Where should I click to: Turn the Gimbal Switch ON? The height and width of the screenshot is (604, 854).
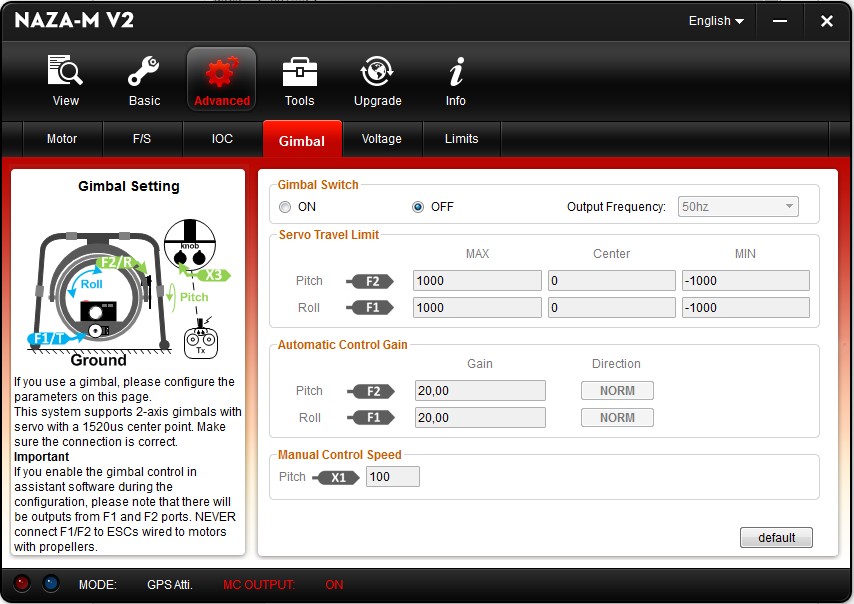click(x=285, y=207)
